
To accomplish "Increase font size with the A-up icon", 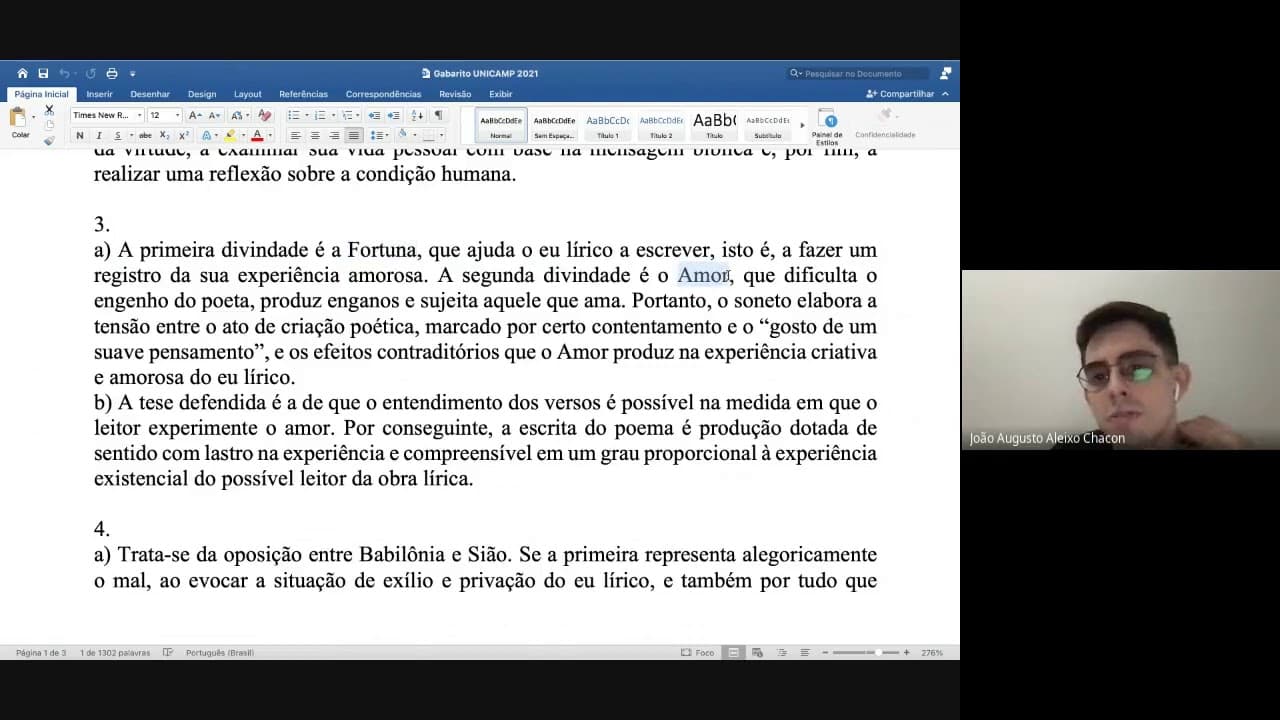I will pos(195,115).
